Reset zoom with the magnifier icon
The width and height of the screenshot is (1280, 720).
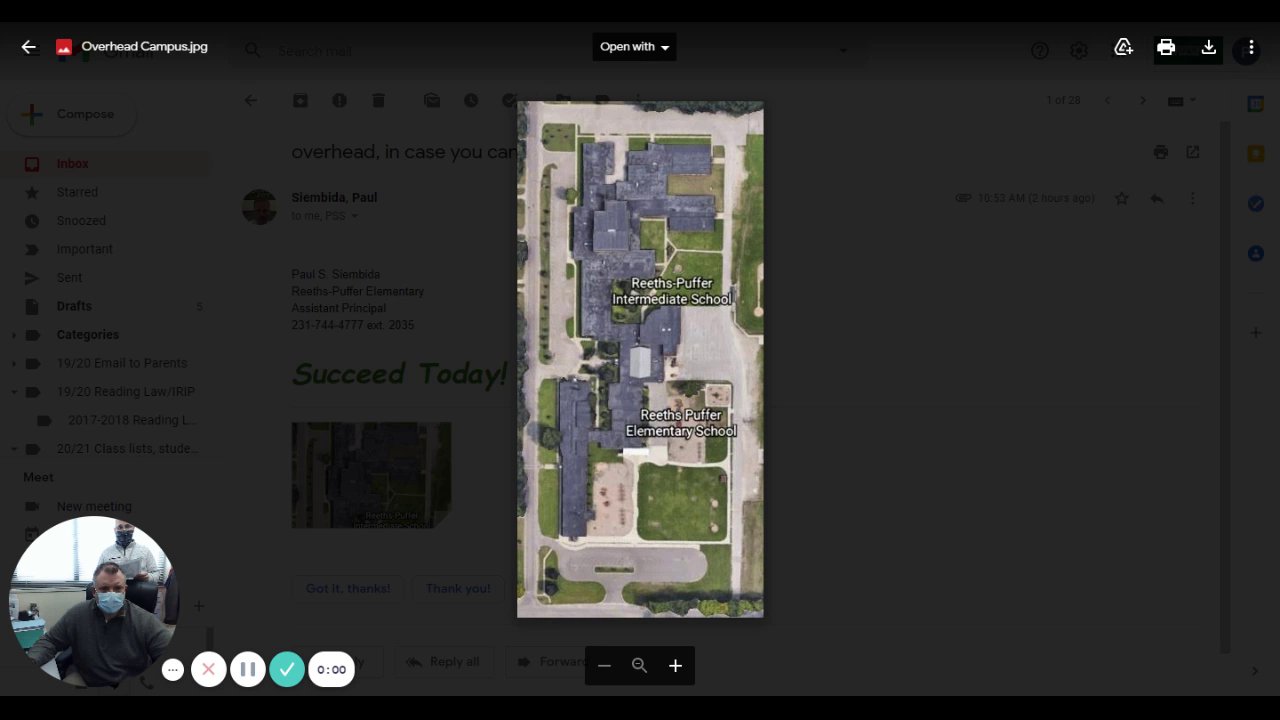640,666
